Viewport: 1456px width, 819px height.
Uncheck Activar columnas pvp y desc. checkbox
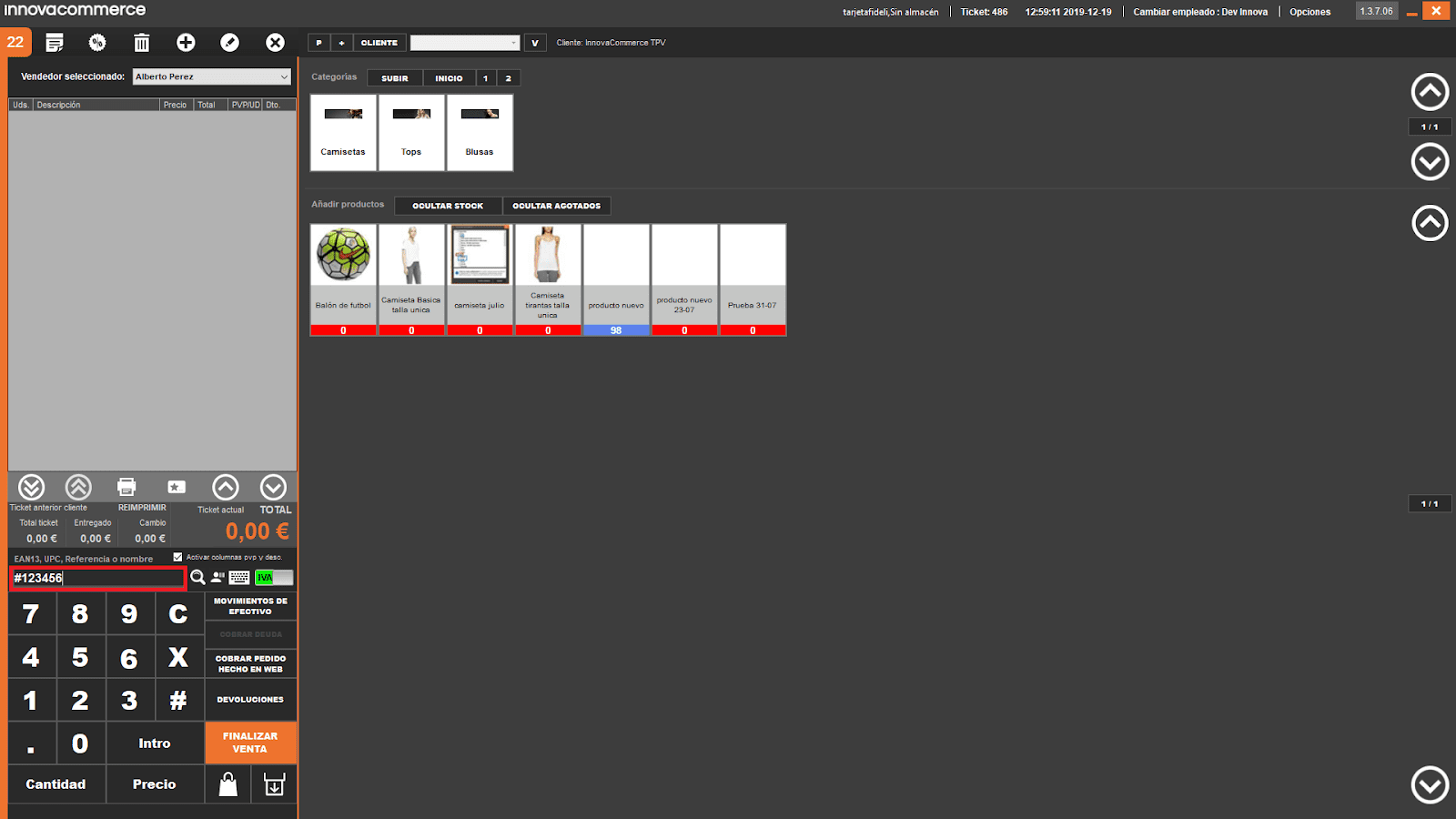click(x=177, y=557)
